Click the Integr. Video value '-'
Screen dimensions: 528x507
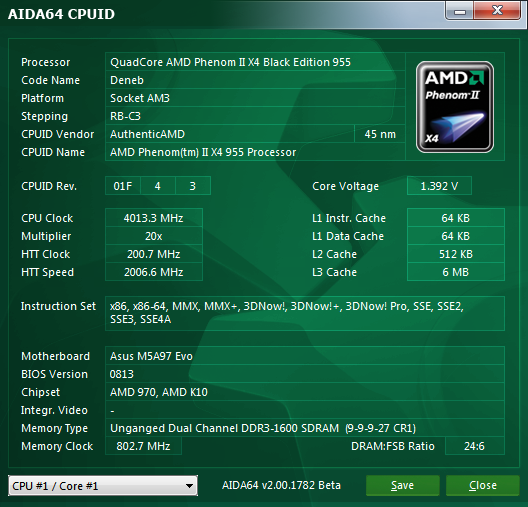[x=112, y=410]
